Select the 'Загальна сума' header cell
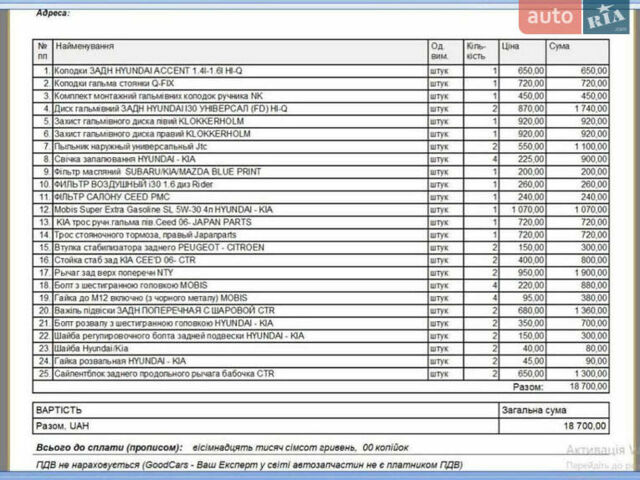The image size is (640, 480). (533, 410)
